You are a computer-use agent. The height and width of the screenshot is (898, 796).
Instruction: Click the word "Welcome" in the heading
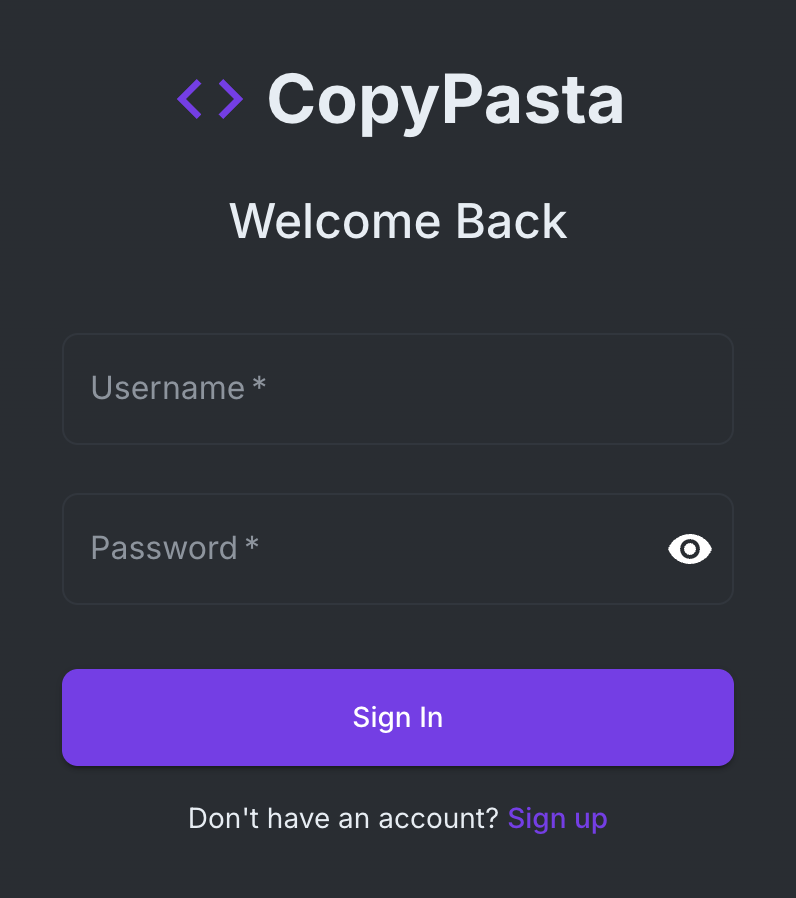pyautogui.click(x=337, y=221)
